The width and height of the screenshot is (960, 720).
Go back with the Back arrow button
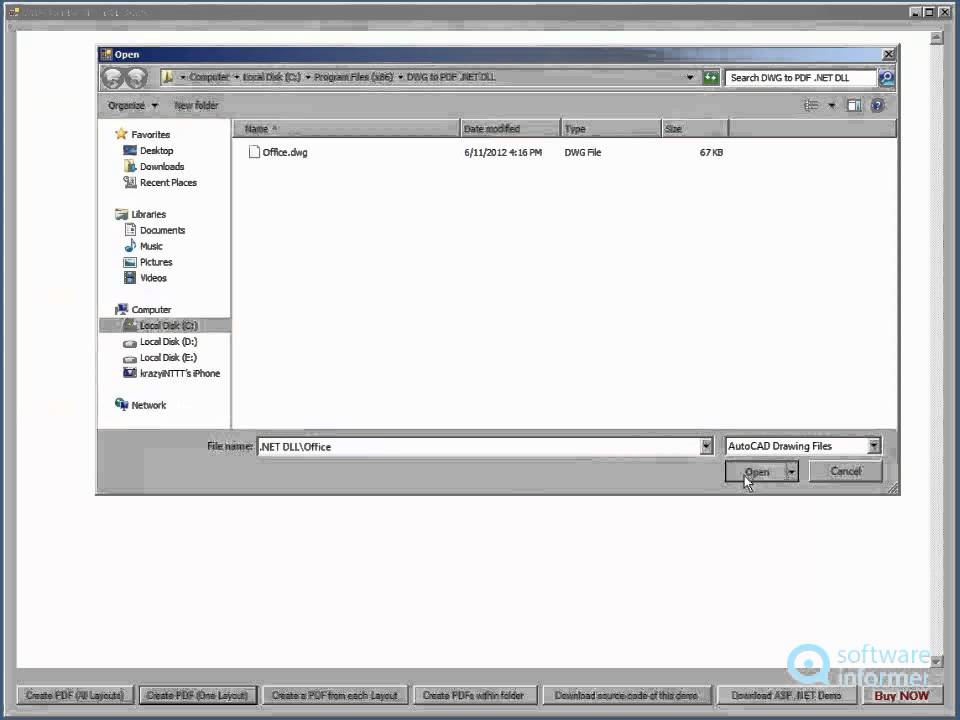click(113, 78)
